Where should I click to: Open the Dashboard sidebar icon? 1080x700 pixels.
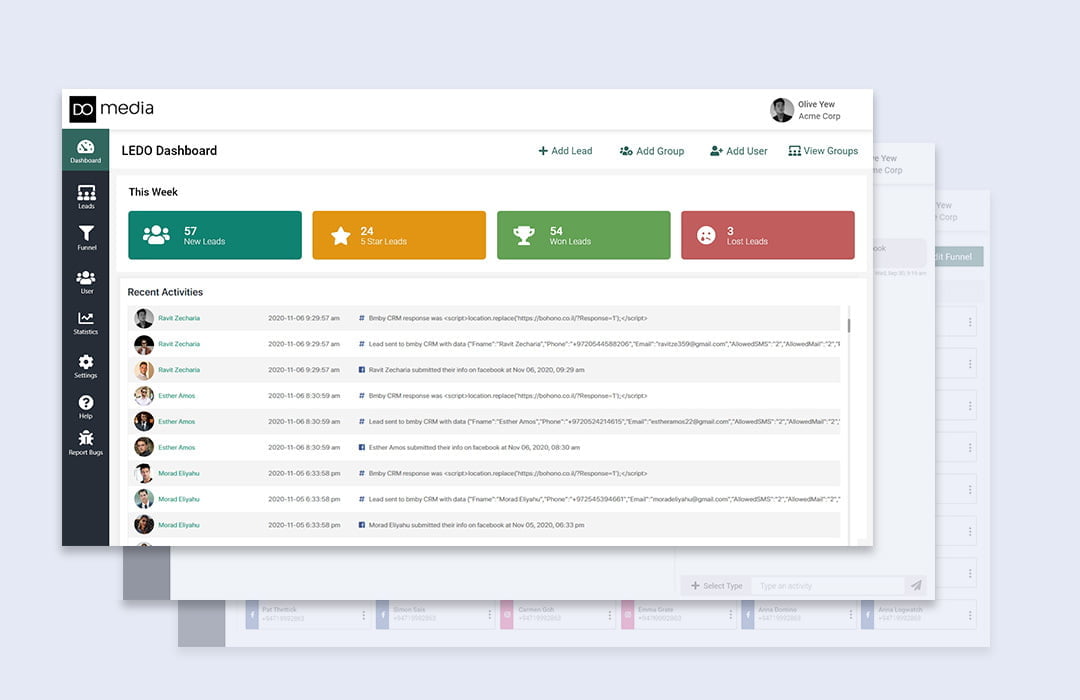point(85,151)
